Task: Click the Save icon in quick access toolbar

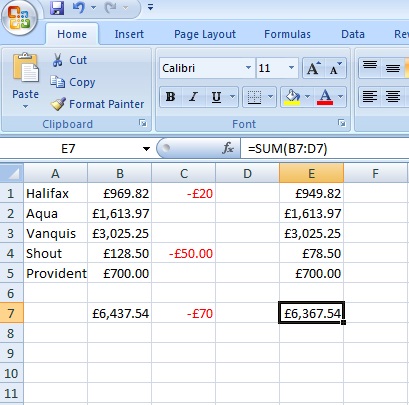Action: 57,8
